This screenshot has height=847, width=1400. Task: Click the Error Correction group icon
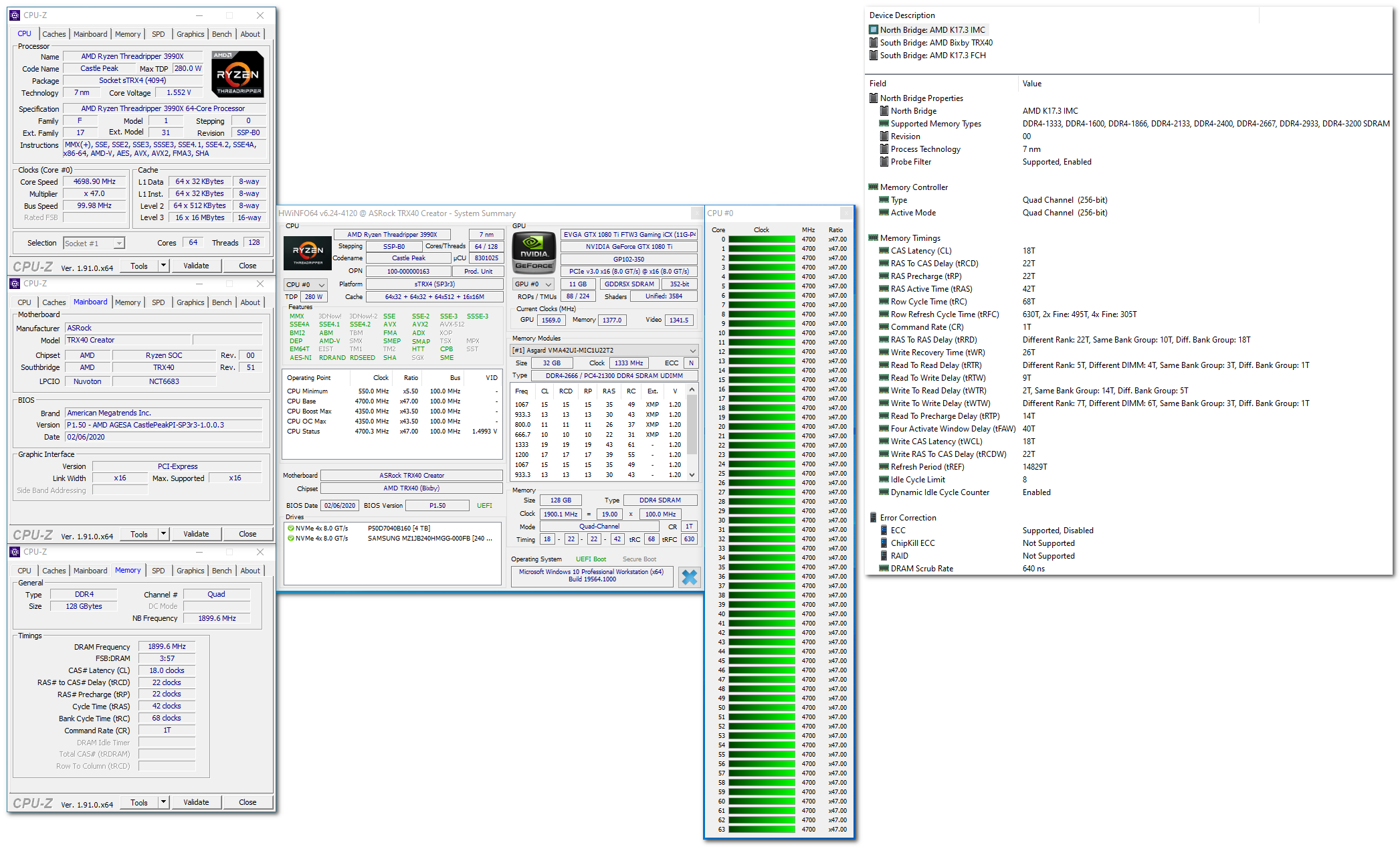click(874, 518)
